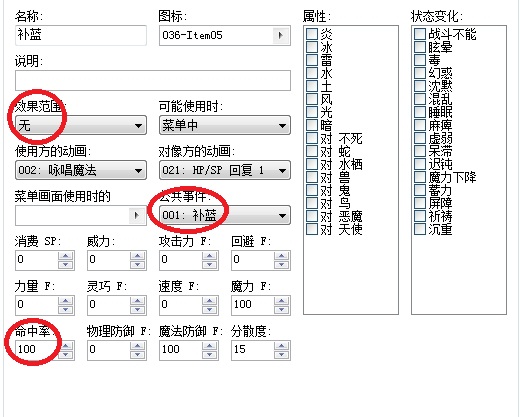This screenshot has height=417, width=520.
Task: Increase the 物理防御 F value
Action: tap(138, 346)
